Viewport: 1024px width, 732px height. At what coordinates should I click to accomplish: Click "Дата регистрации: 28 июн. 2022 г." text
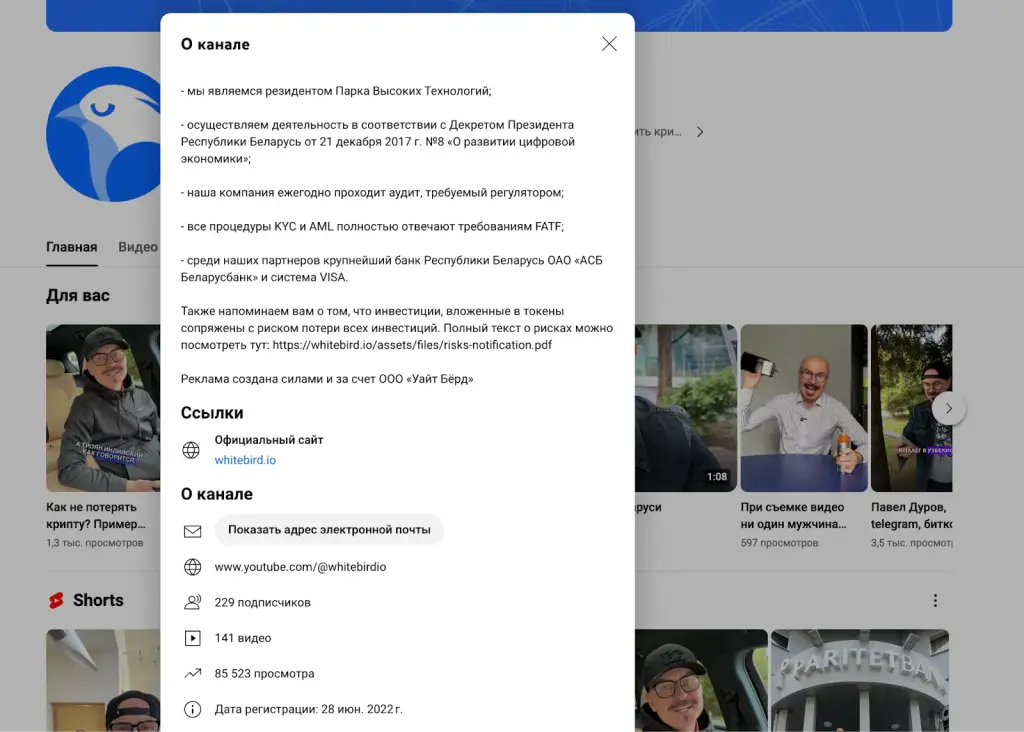[x=308, y=709]
